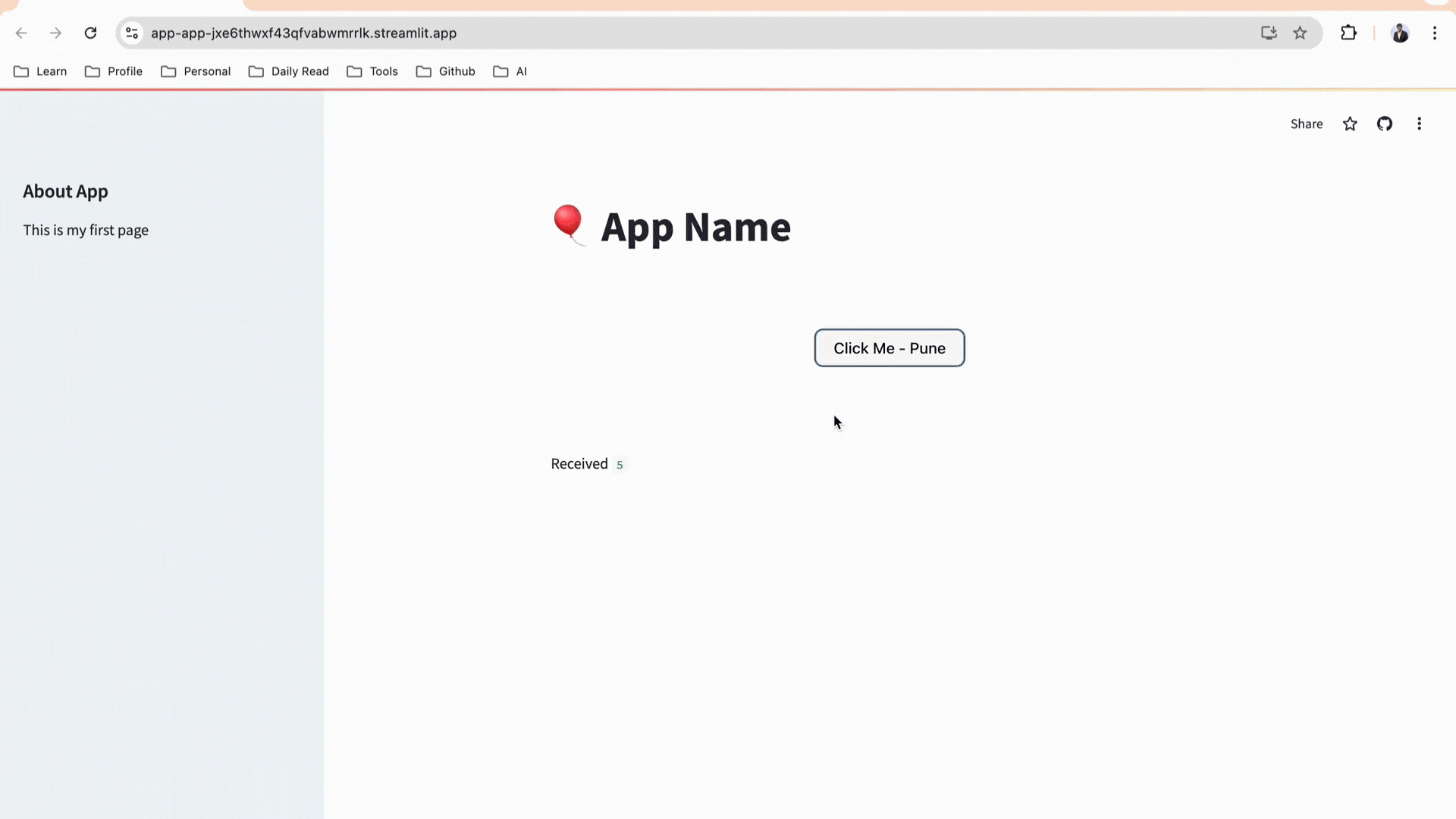The image size is (1456, 819).
Task: Open the extensions puzzle icon
Action: coord(1349,33)
